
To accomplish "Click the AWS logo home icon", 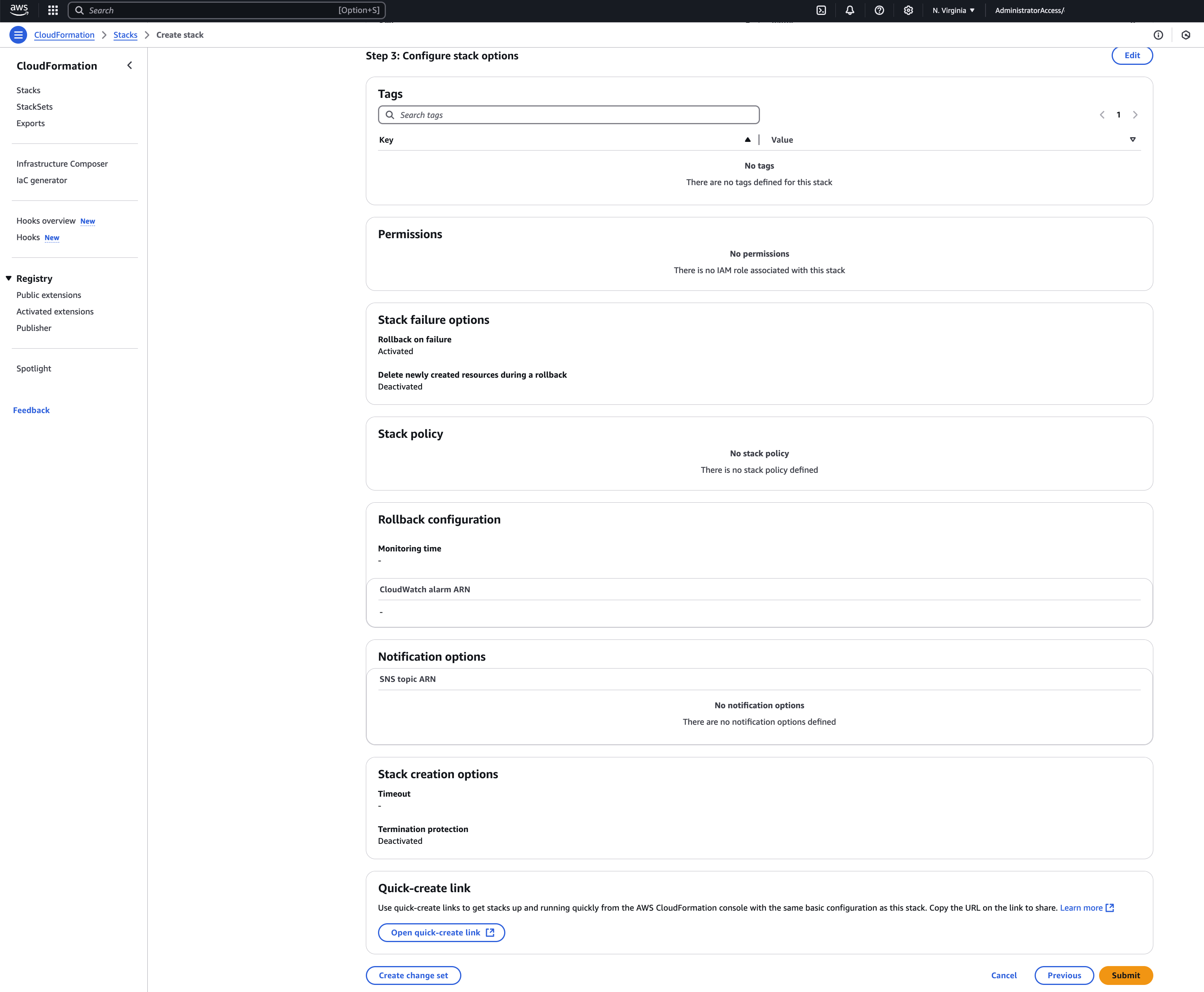I will [19, 10].
